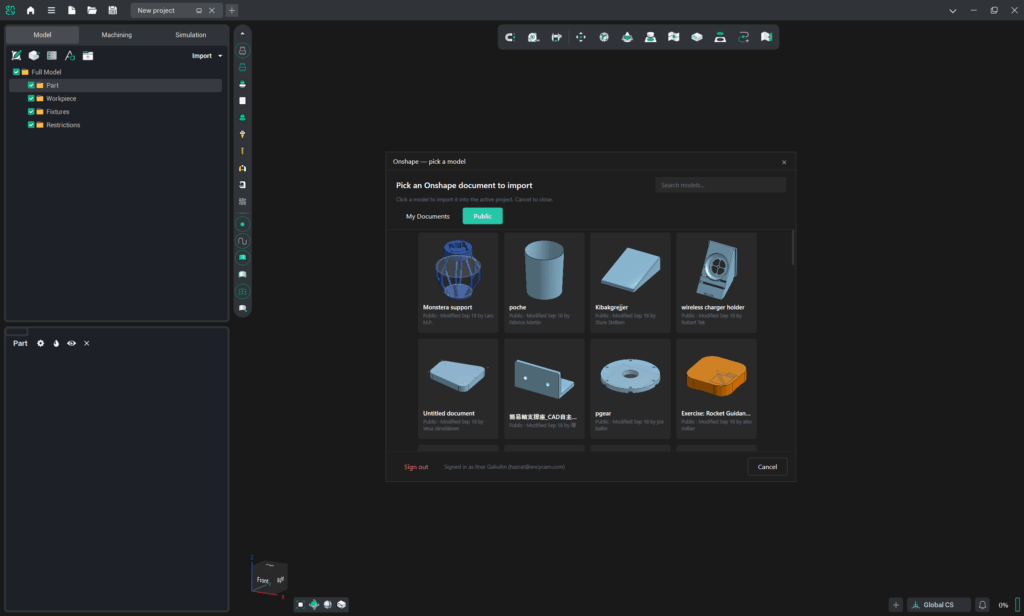1024x616 pixels.
Task: Click the dimension arrow tool in top toolbar
Action: click(556, 37)
